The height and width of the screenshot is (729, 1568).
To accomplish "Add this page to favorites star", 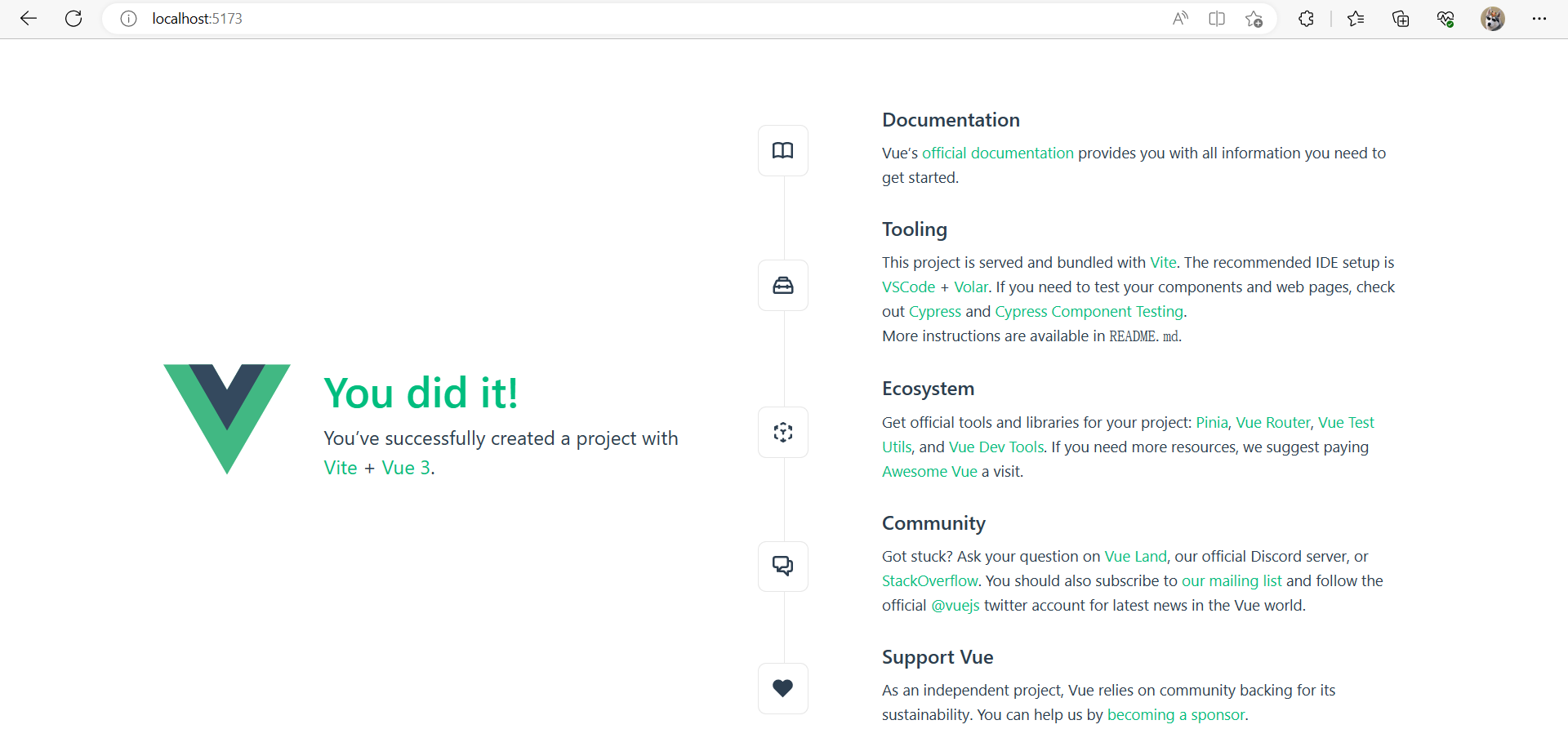I will point(1254,19).
